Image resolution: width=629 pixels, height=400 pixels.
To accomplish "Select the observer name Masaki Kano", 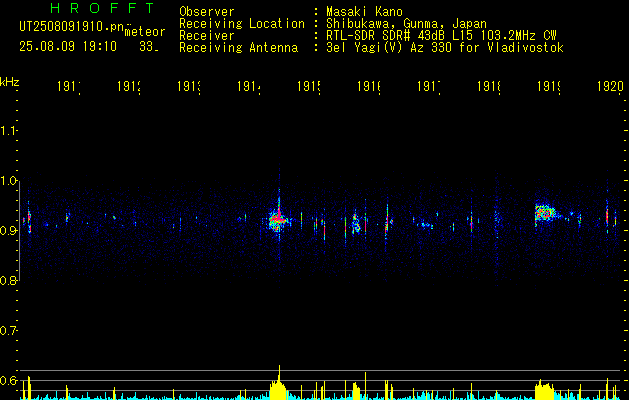I will [x=364, y=12].
